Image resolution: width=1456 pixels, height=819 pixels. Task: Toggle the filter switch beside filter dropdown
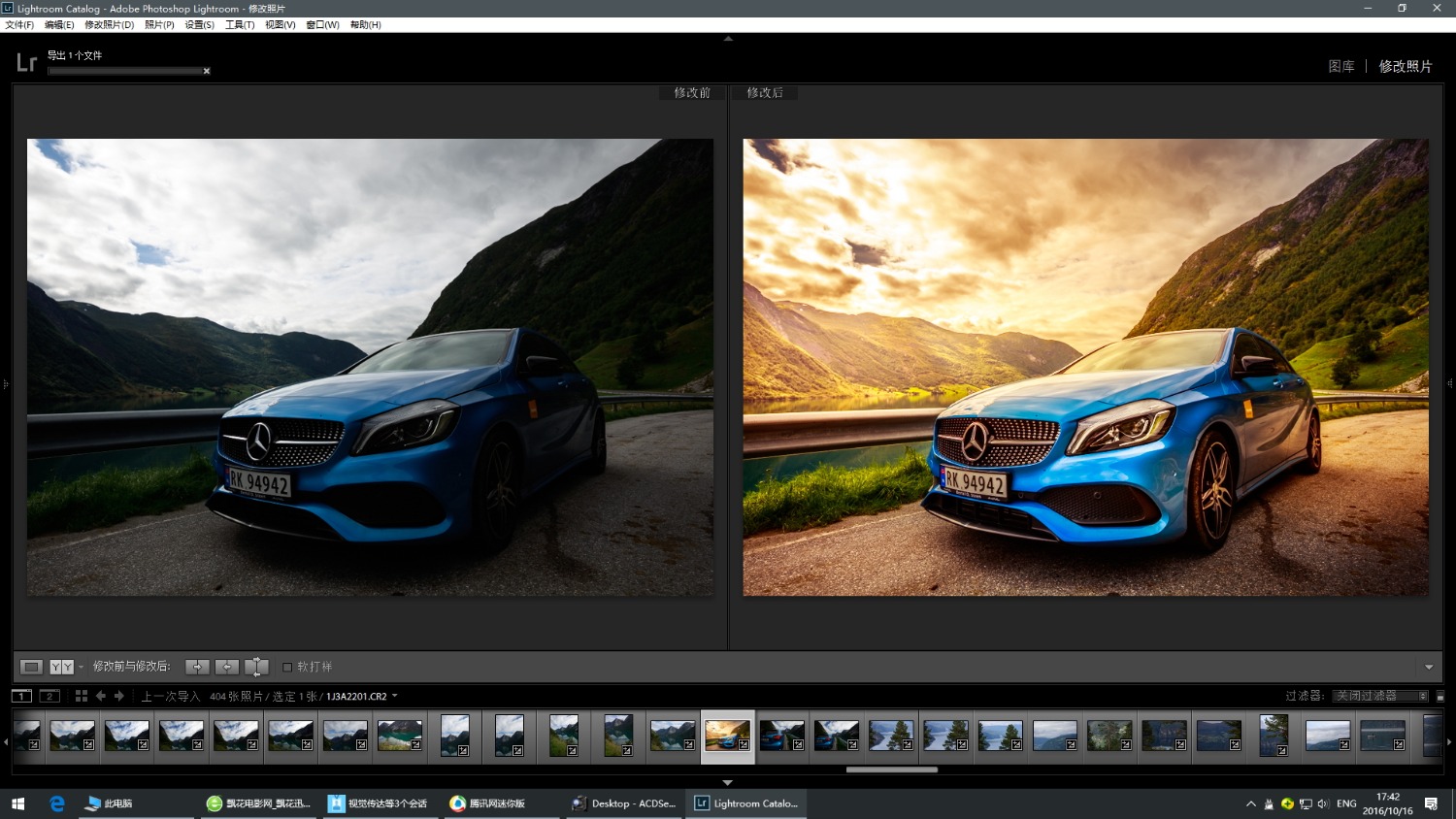[x=1440, y=696]
